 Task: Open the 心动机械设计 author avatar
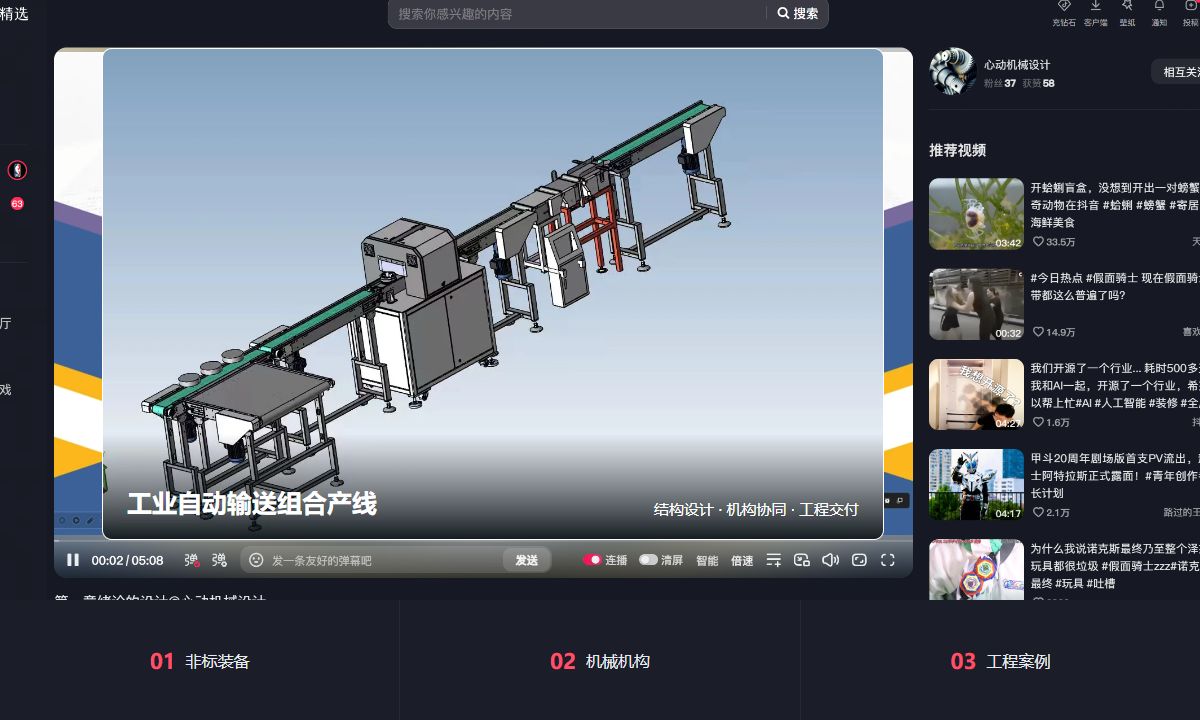tap(953, 72)
